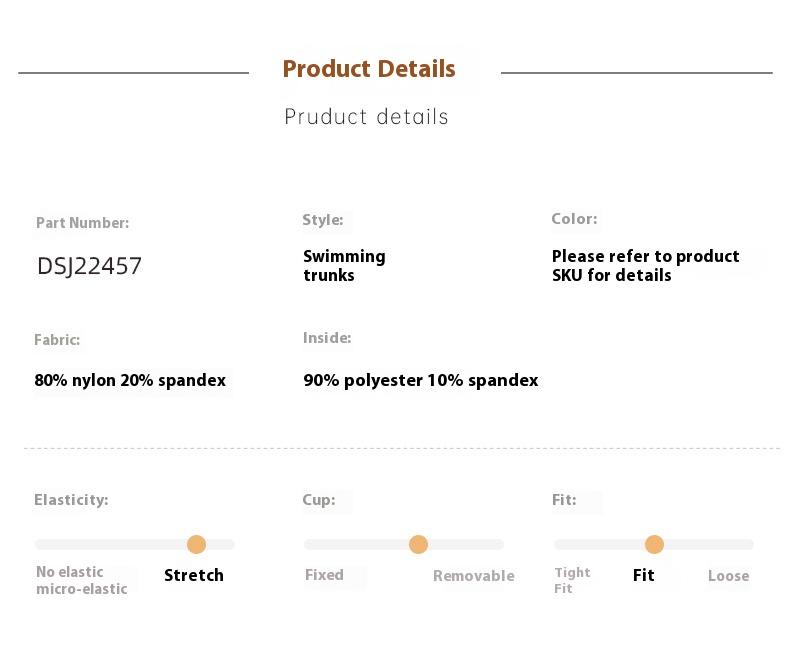Click the Fit slider handle
The width and height of the screenshot is (790, 655).
pyautogui.click(x=654, y=544)
